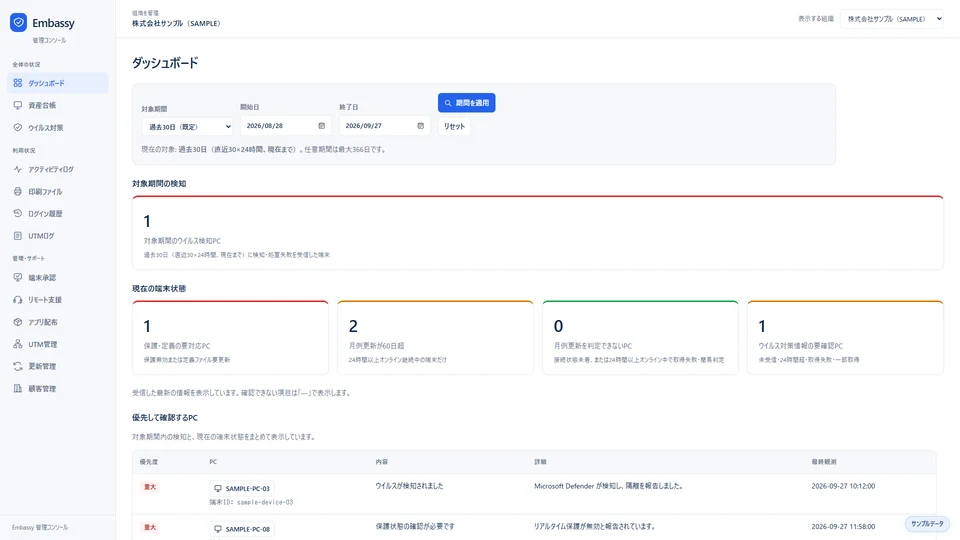
Task: Go to アプリ配布 page
Action: pyautogui.click(x=58, y=322)
